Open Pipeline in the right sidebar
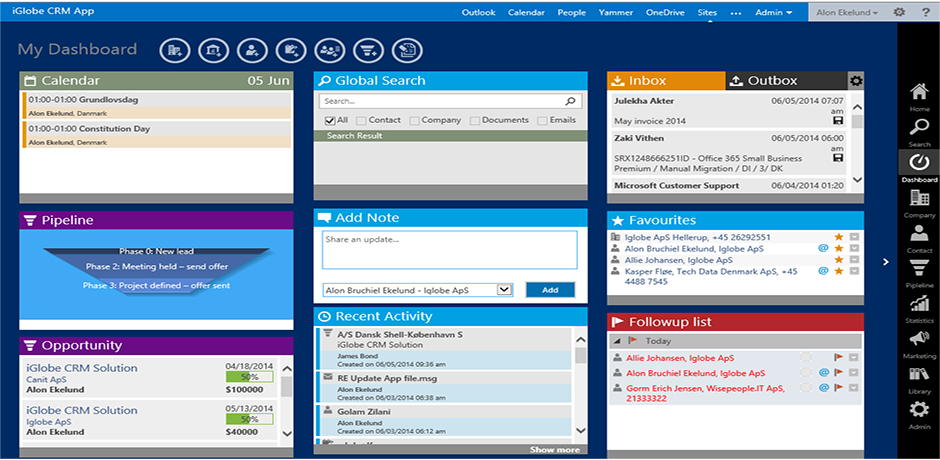This screenshot has height=460, width=940. coord(919,274)
